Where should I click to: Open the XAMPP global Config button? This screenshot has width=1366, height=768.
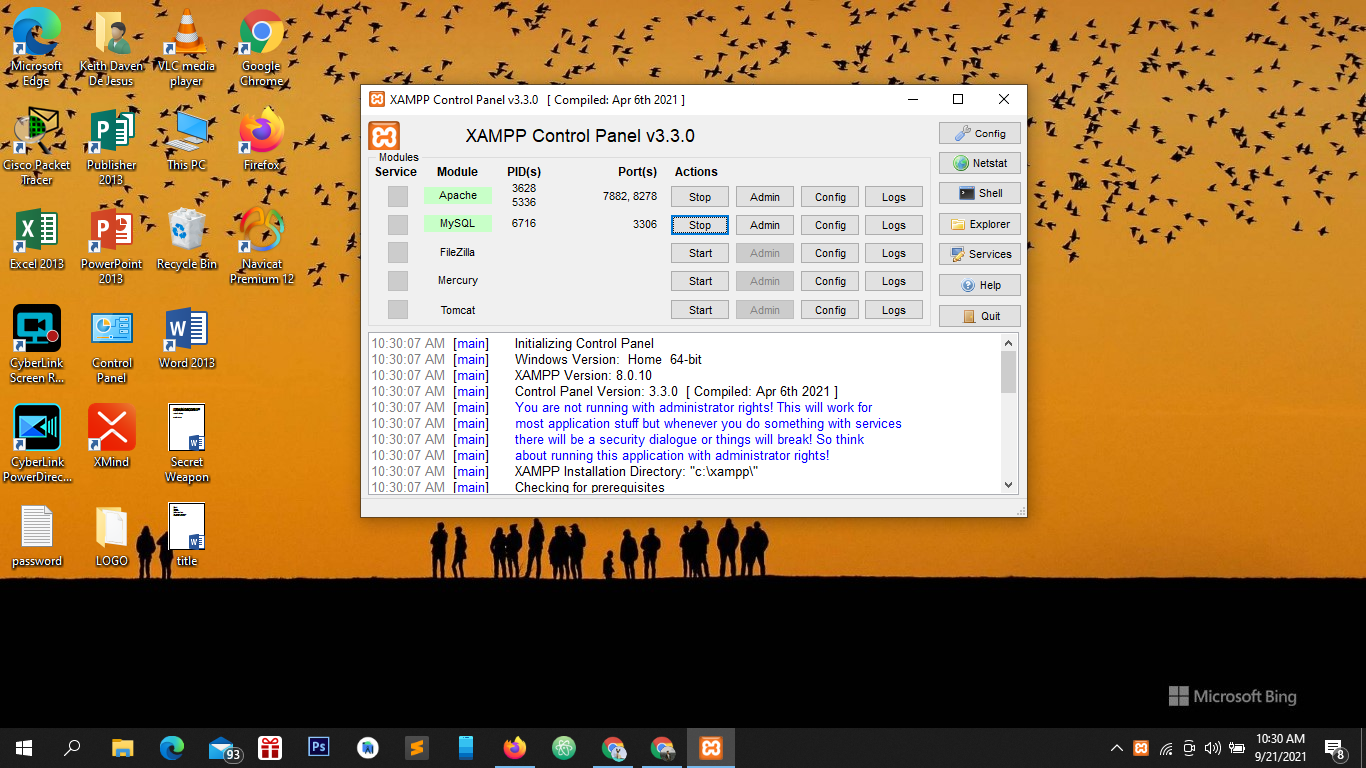[x=979, y=133]
